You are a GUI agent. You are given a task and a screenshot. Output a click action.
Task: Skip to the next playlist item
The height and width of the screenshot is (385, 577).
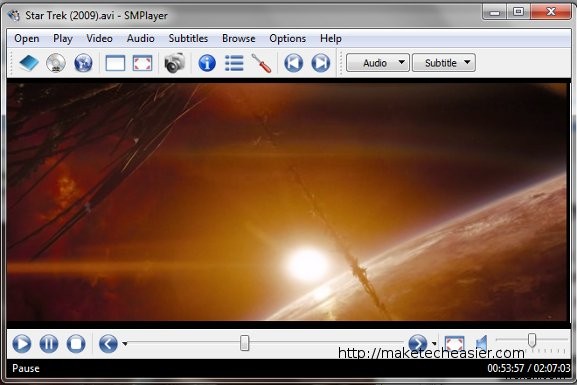[321, 63]
